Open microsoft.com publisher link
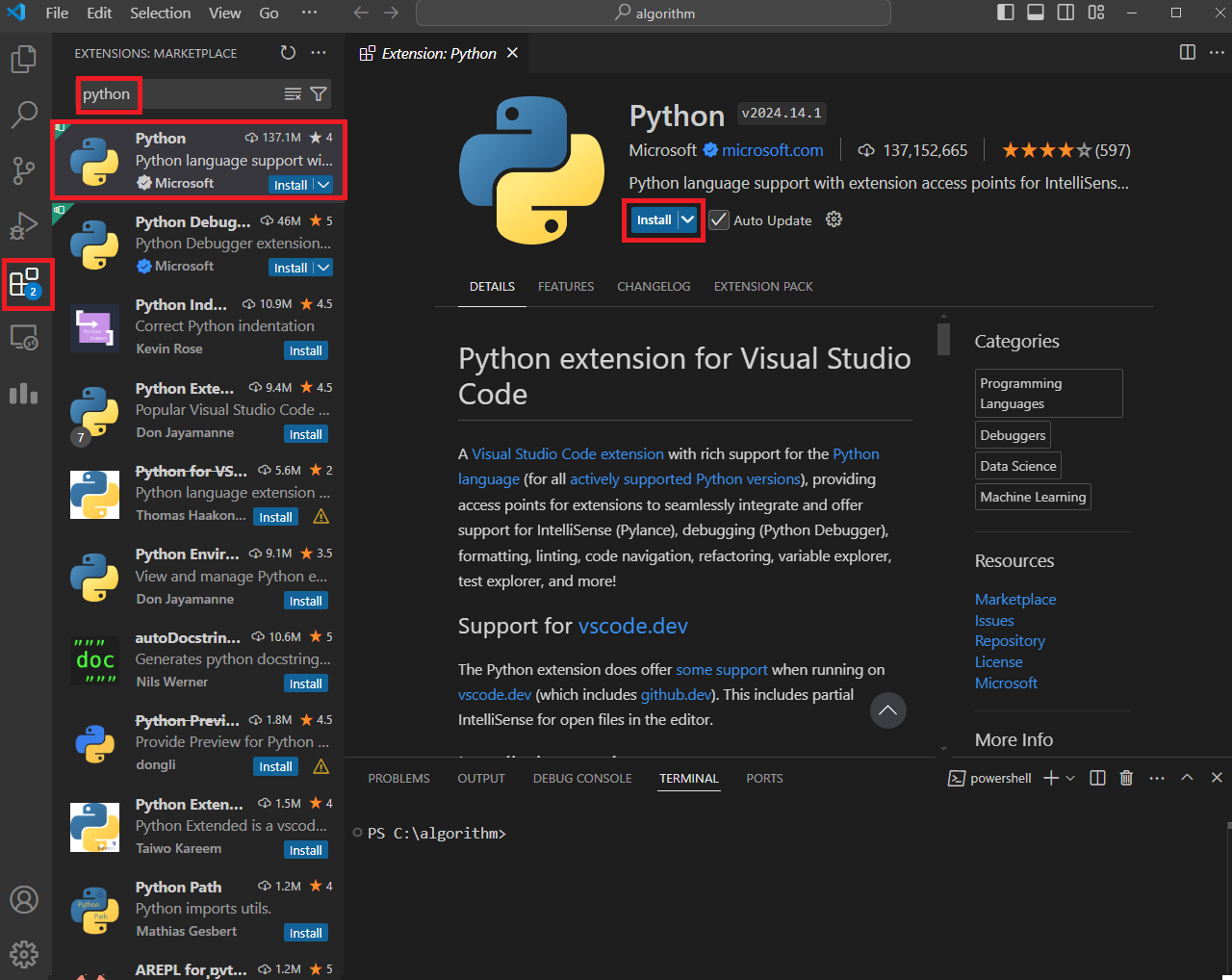Viewport: 1232px width, 980px height. pyautogui.click(x=773, y=150)
